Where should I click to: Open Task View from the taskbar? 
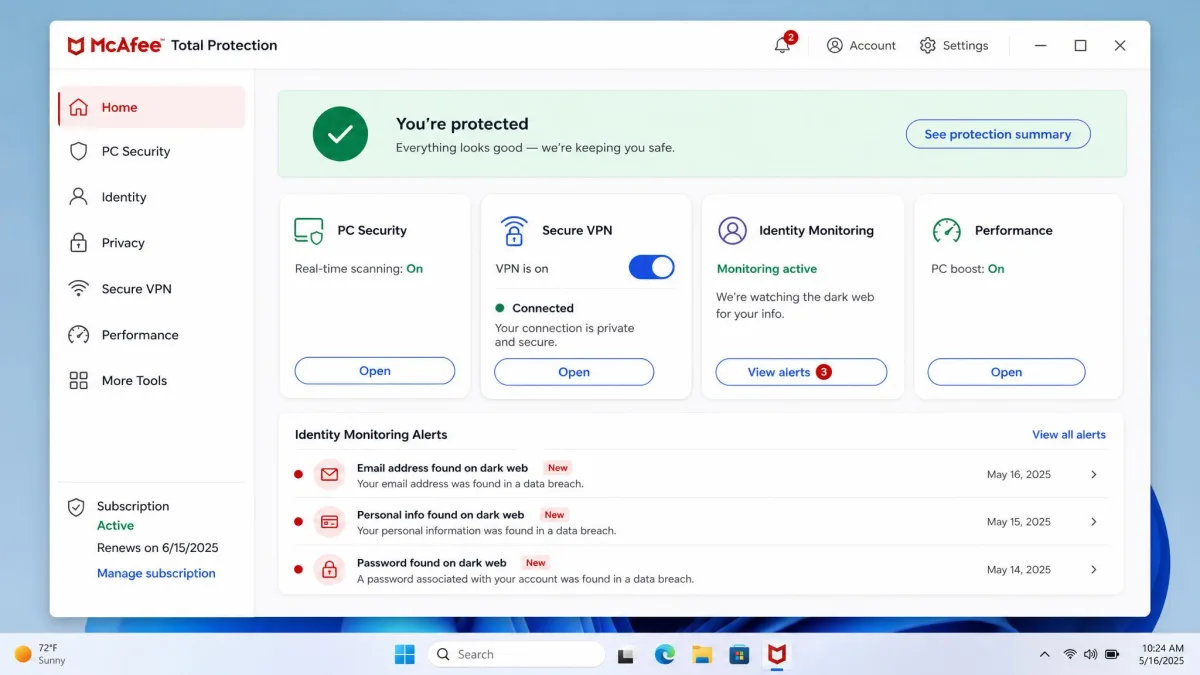[x=626, y=656]
